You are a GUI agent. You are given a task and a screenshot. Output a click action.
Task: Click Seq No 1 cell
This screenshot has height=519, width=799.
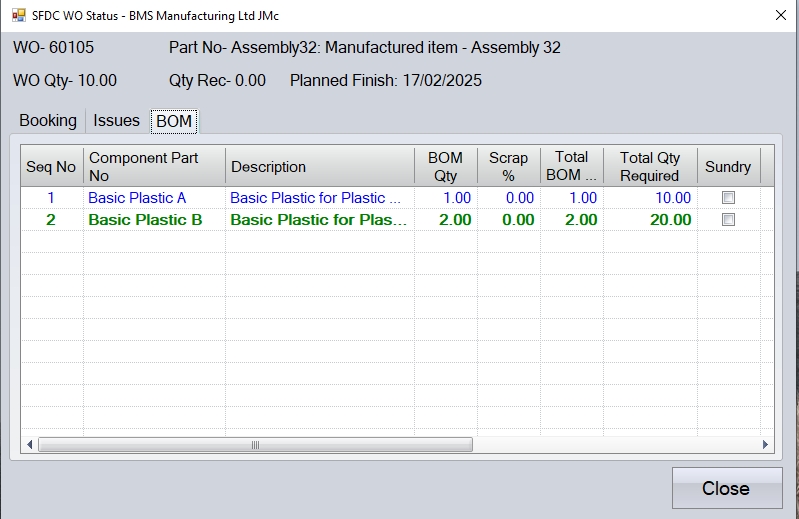(x=51, y=198)
